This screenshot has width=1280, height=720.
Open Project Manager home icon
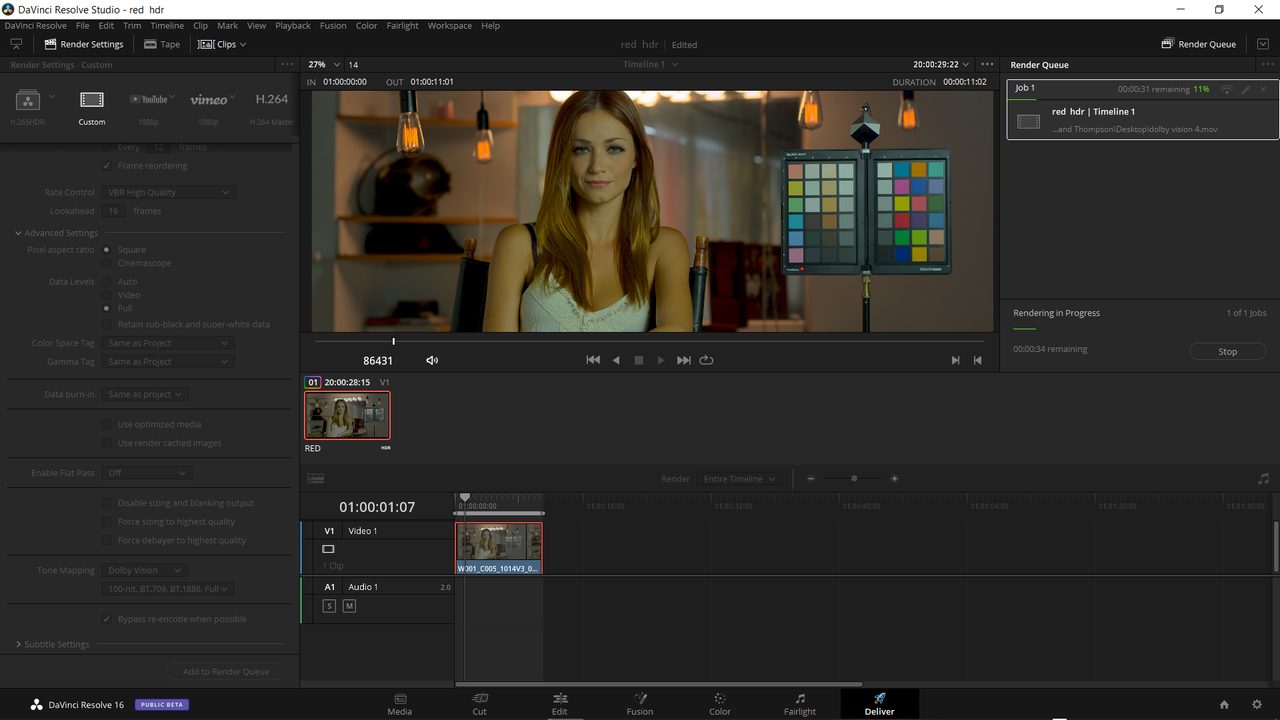click(1224, 705)
